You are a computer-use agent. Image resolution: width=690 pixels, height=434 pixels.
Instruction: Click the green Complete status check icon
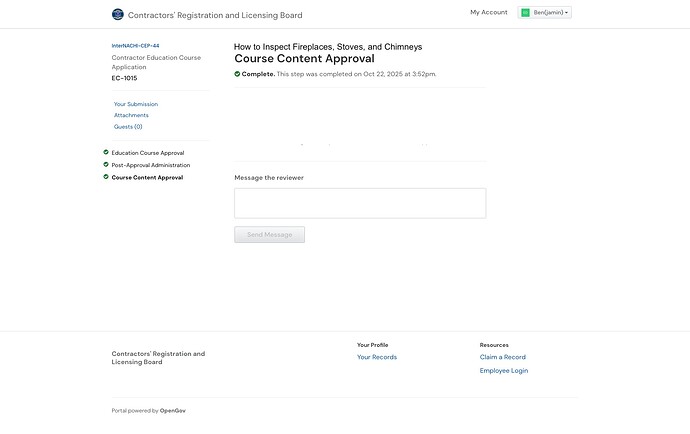click(237, 74)
